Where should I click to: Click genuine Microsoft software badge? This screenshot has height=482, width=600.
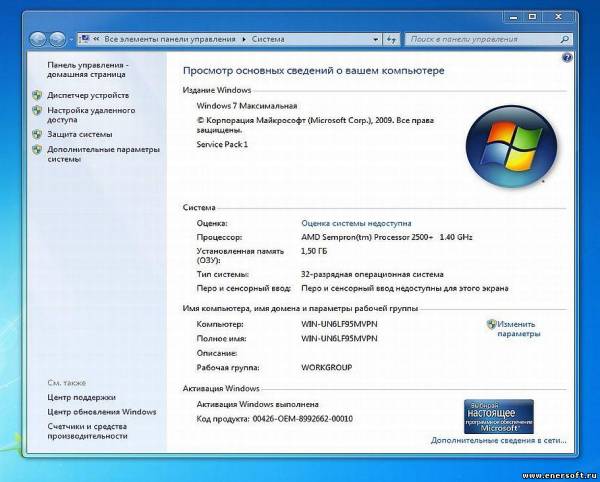point(499,416)
